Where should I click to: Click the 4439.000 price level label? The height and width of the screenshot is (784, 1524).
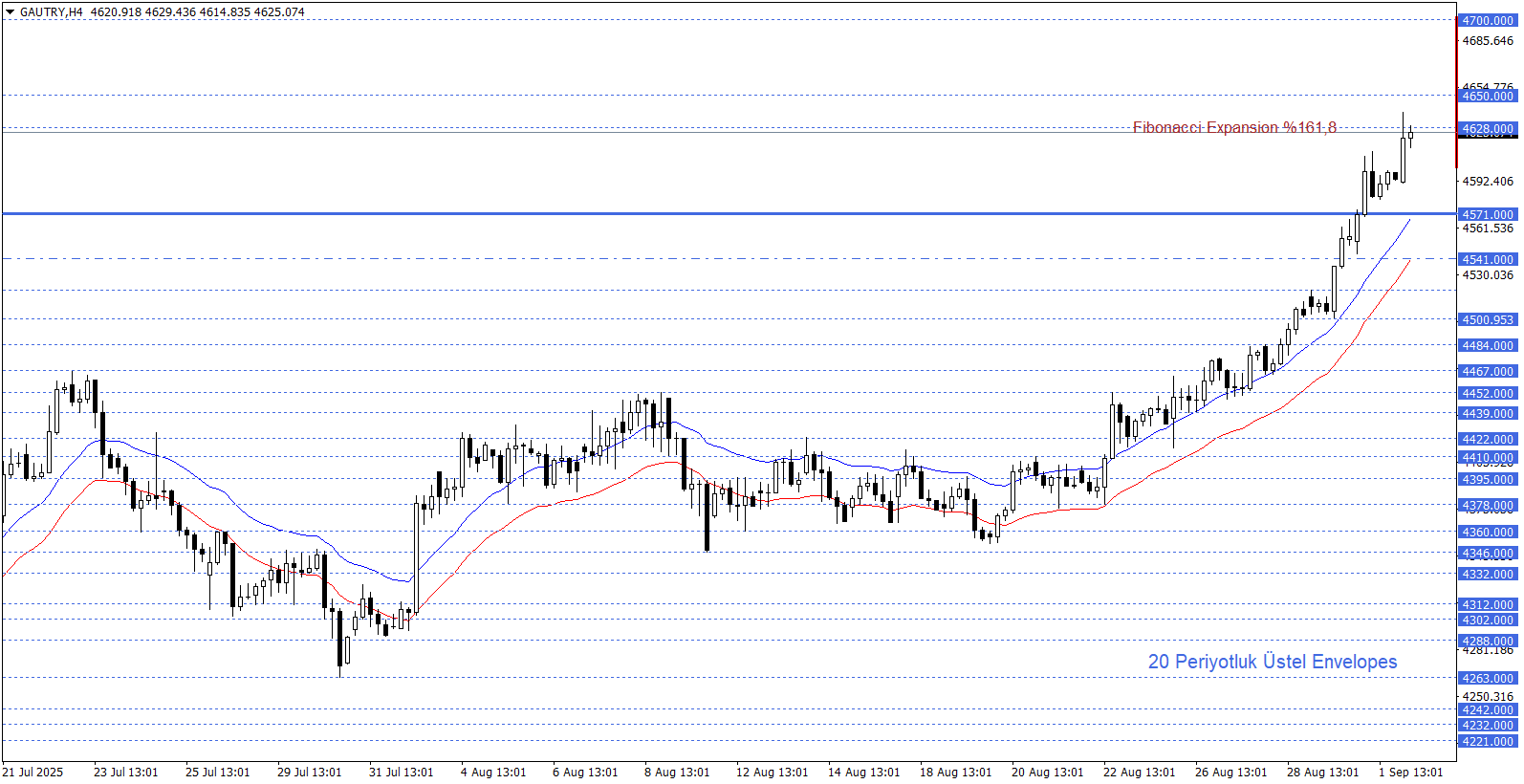[1488, 414]
